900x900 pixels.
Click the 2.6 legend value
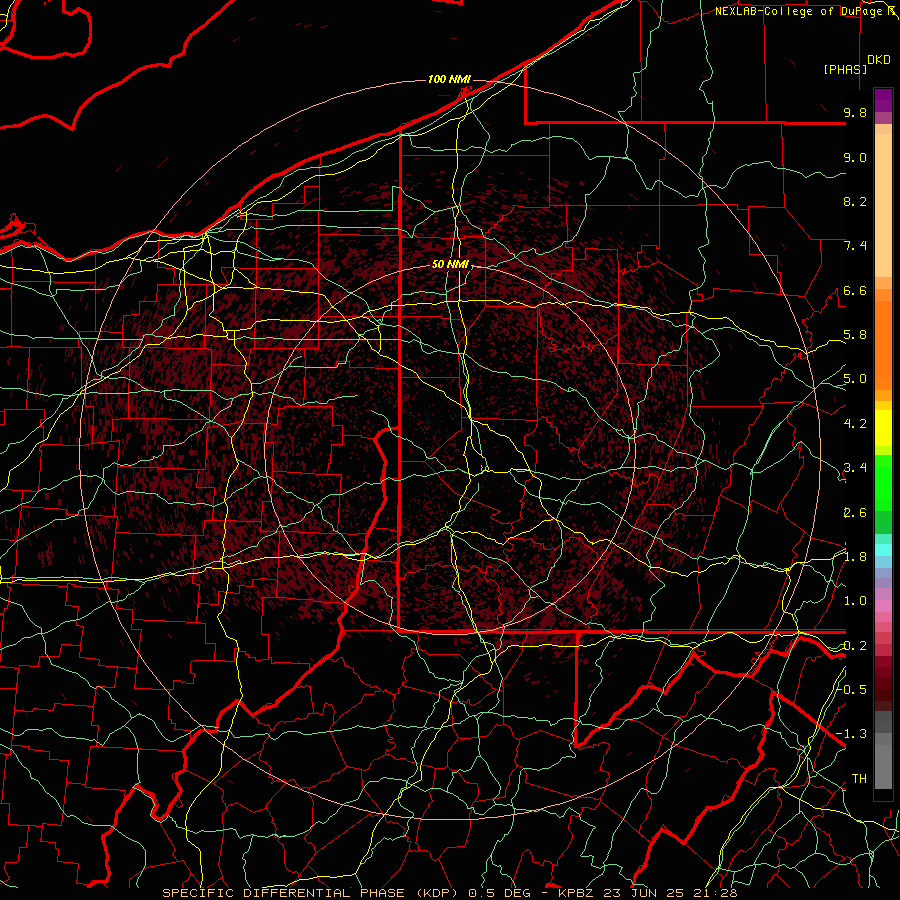[855, 513]
